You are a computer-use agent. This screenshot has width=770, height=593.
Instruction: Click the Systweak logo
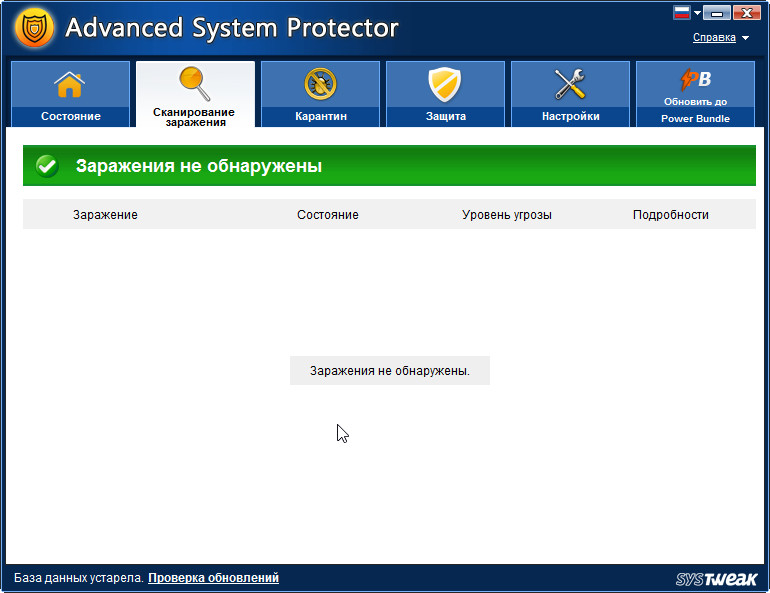(x=716, y=579)
